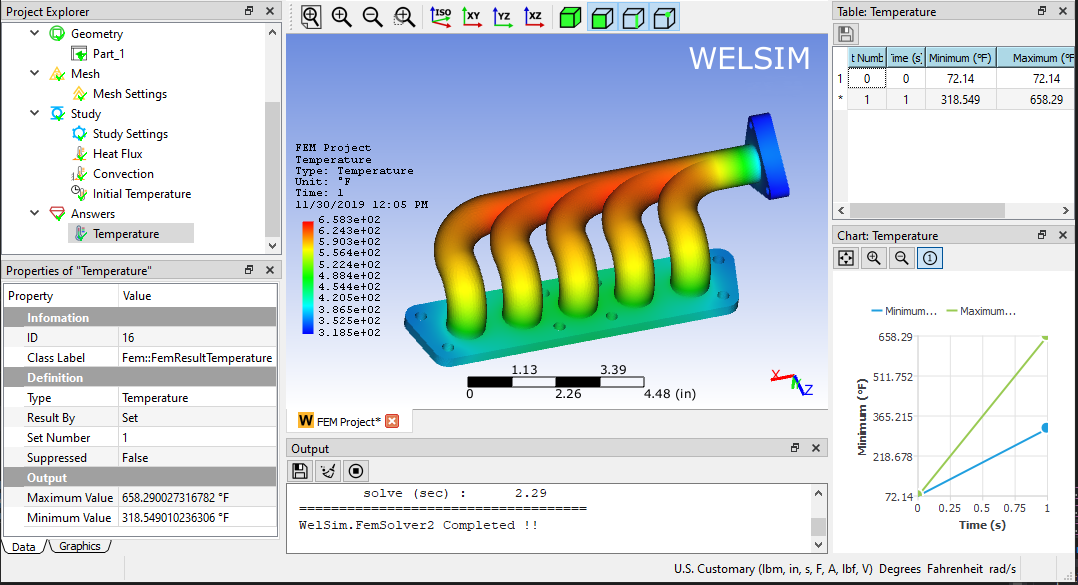Select the solid green shaded display mode
The width and height of the screenshot is (1078, 585).
[x=570, y=17]
